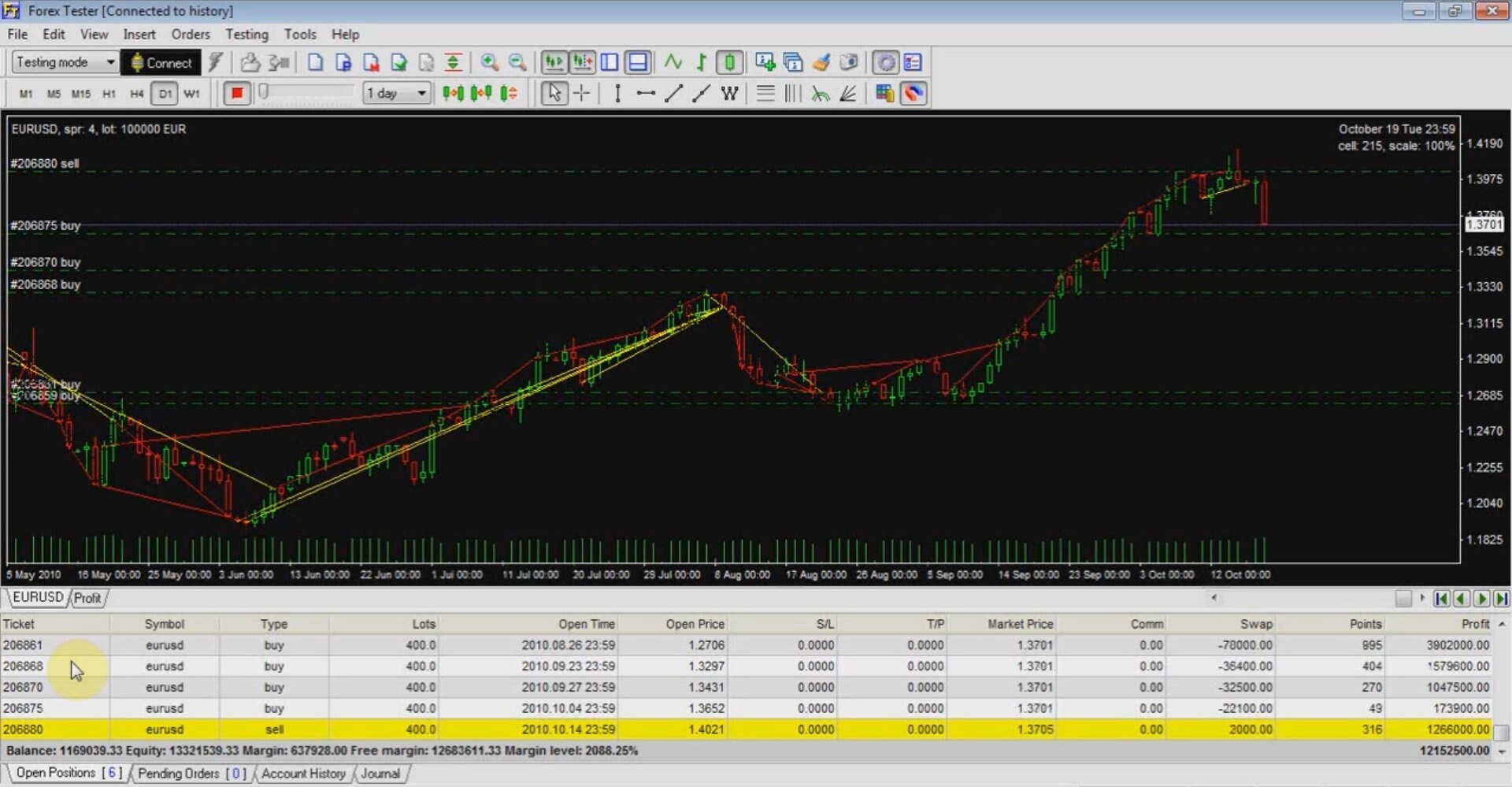Click the red stop test button

(x=236, y=93)
